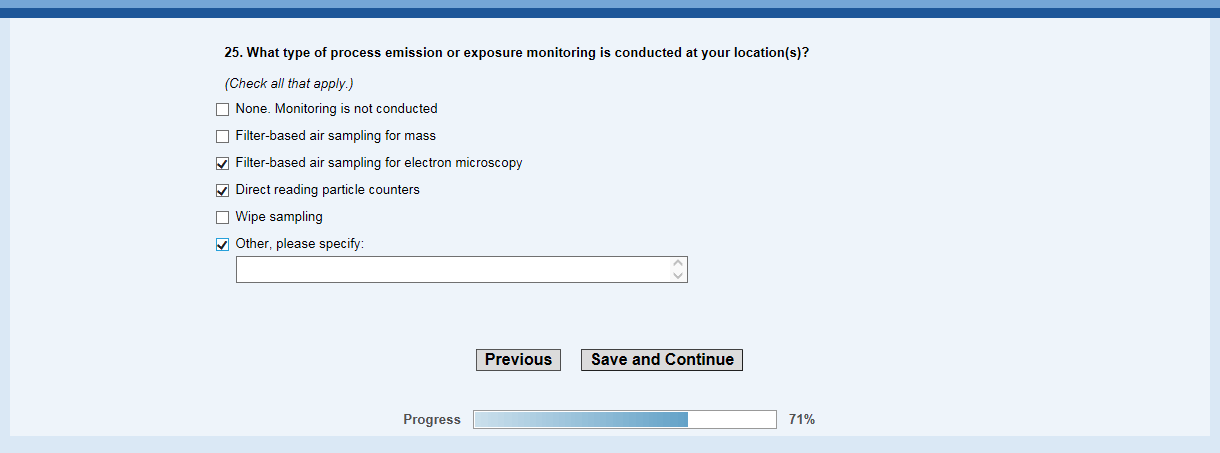Click the 'Direct reading particle counters' label
Viewport: 1220px width, 453px height.
coord(327,190)
